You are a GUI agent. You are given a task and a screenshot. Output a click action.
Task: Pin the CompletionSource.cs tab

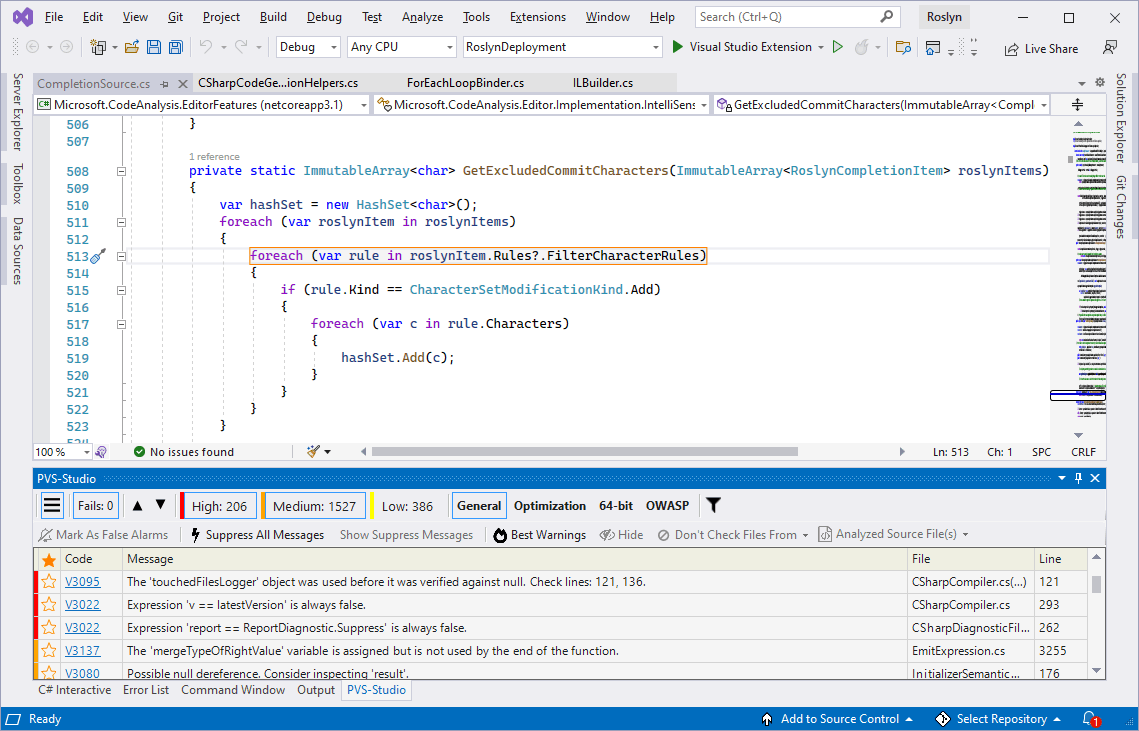pos(165,84)
